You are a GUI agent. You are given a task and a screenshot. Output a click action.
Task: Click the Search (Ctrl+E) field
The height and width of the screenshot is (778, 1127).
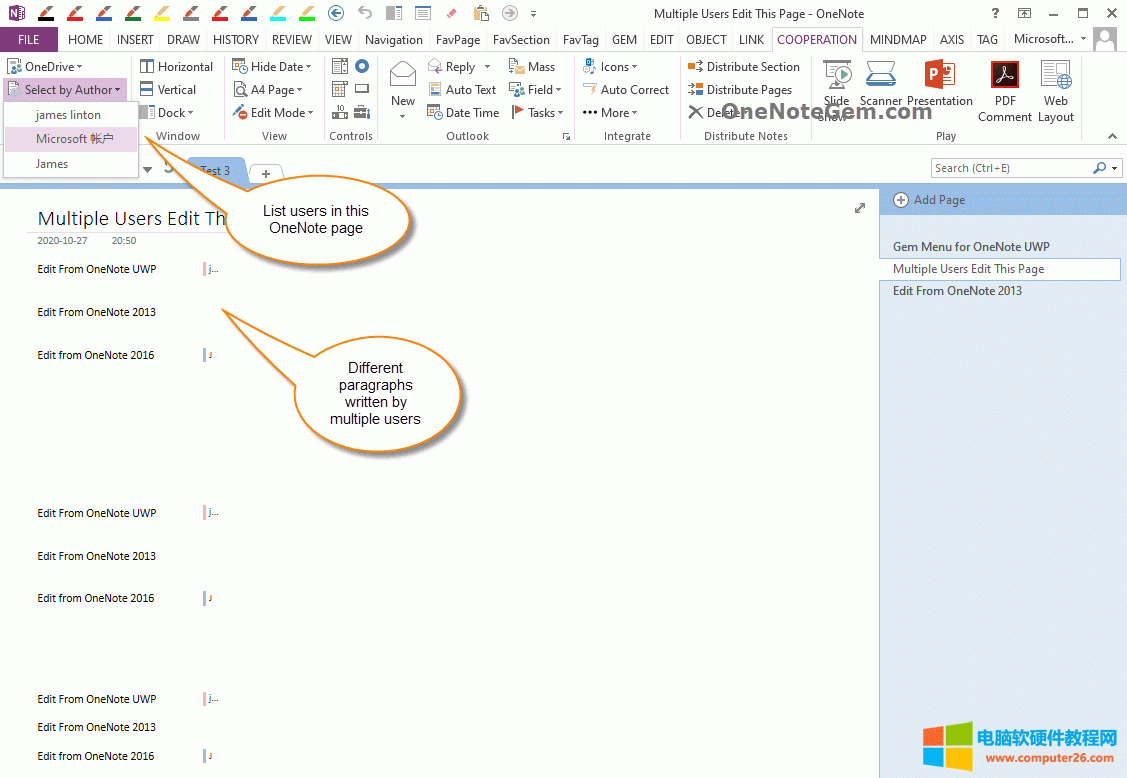(x=1010, y=168)
